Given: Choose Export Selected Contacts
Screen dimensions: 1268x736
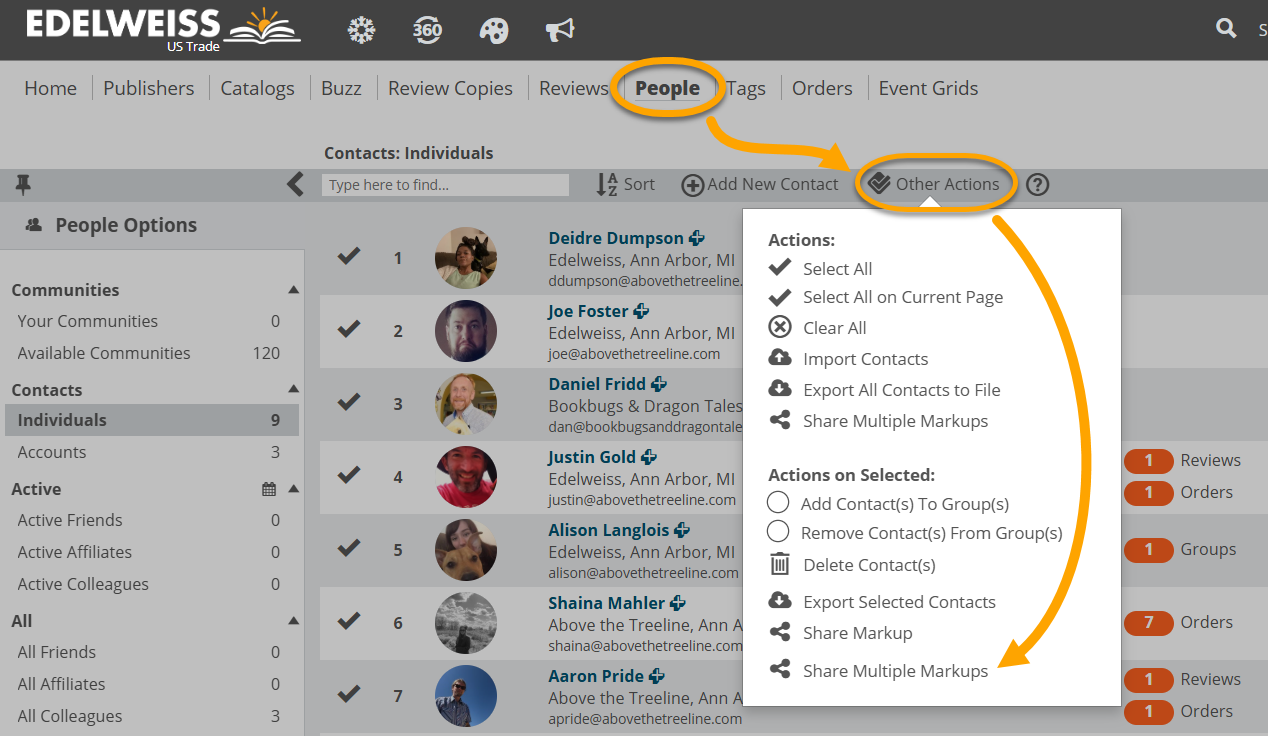Looking at the screenshot, I should click(882, 602).
